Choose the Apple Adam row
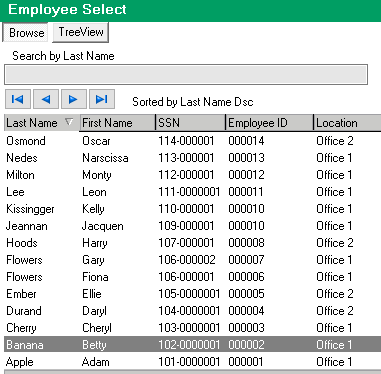The height and width of the screenshot is (374, 381). point(192,362)
